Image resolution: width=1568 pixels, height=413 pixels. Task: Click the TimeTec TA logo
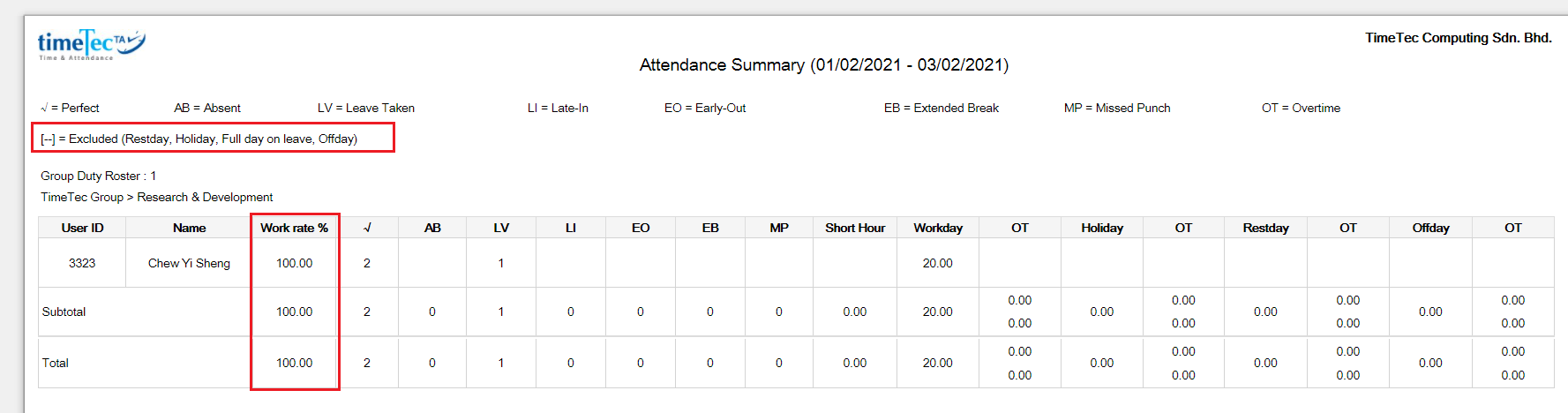point(91,44)
